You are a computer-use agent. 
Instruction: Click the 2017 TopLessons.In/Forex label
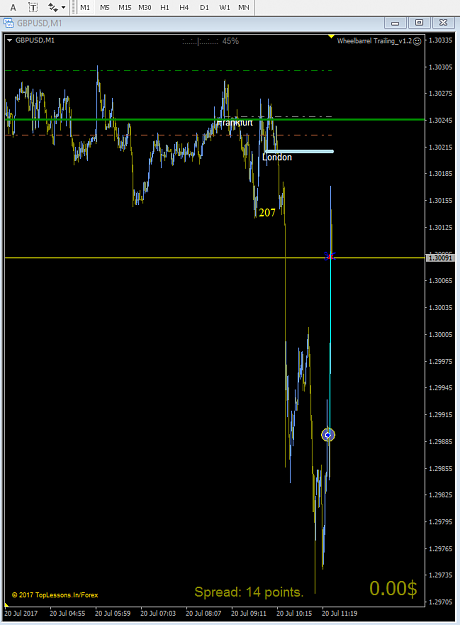[x=55, y=595]
